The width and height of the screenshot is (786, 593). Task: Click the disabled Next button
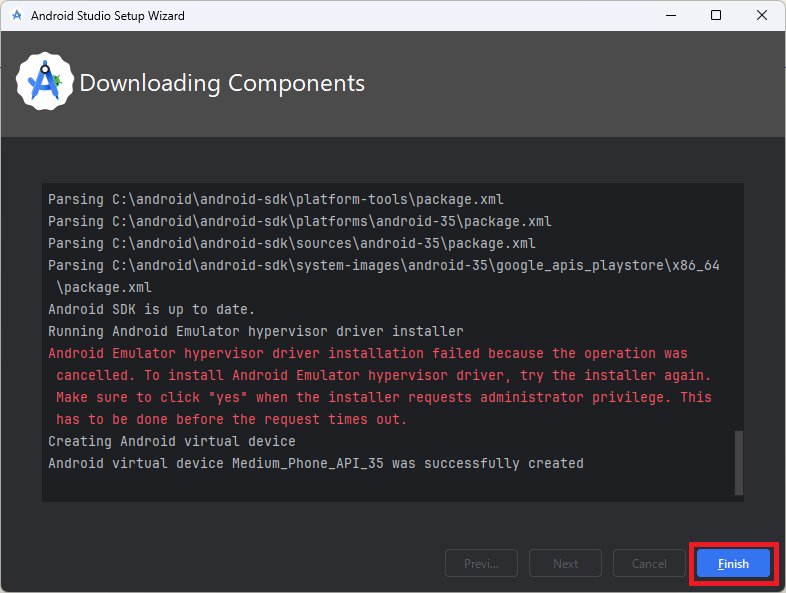click(x=565, y=563)
